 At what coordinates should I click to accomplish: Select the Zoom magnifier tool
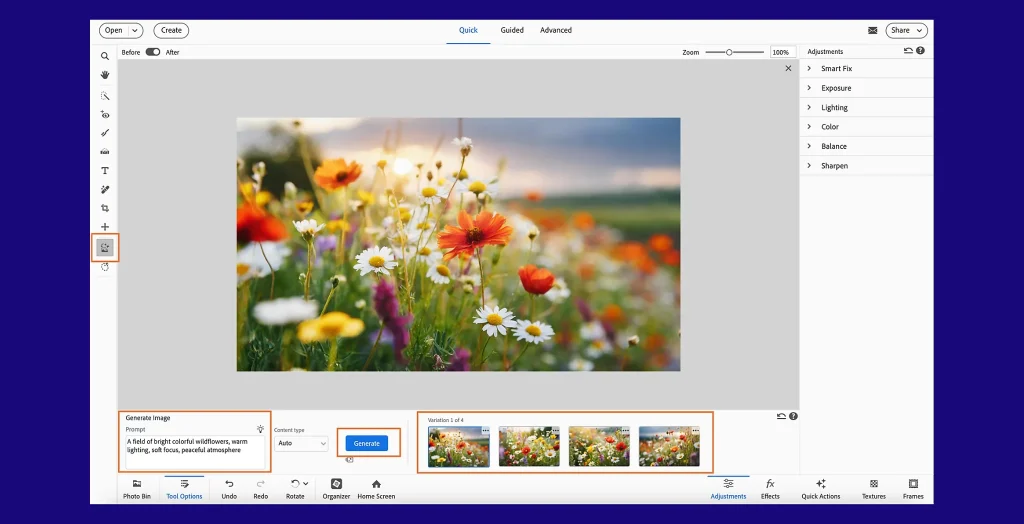pyautogui.click(x=104, y=56)
